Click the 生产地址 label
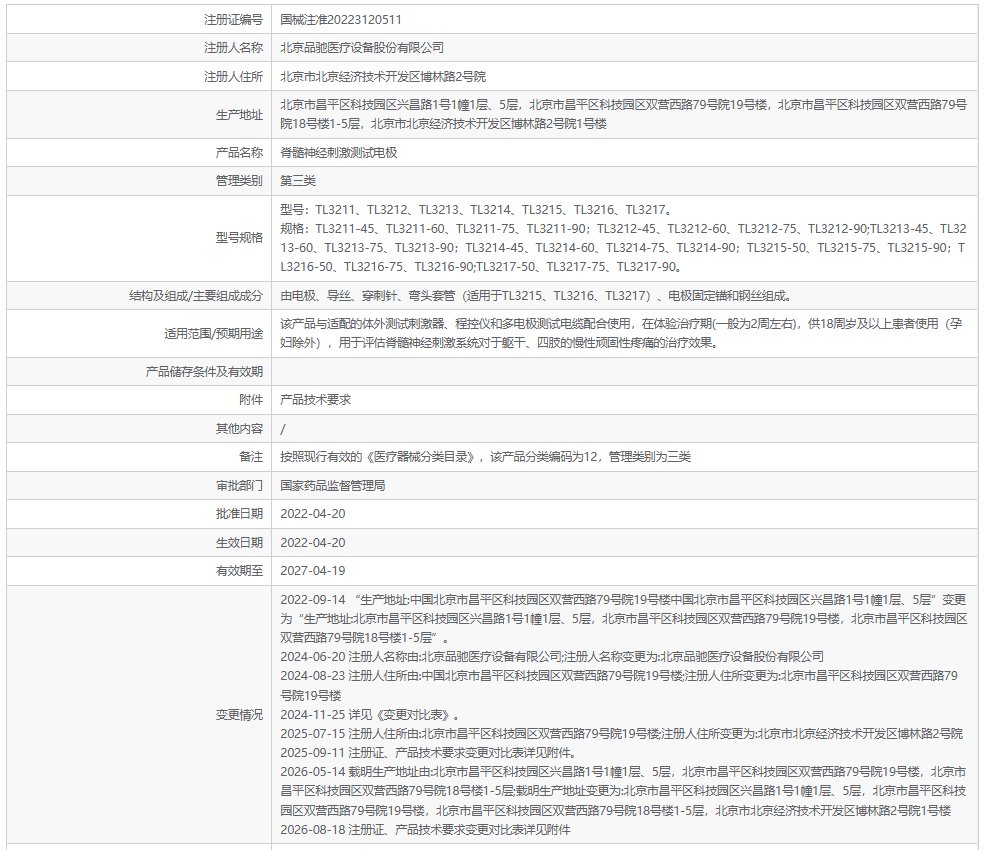Image resolution: width=985 pixels, height=850 pixels. (239, 114)
